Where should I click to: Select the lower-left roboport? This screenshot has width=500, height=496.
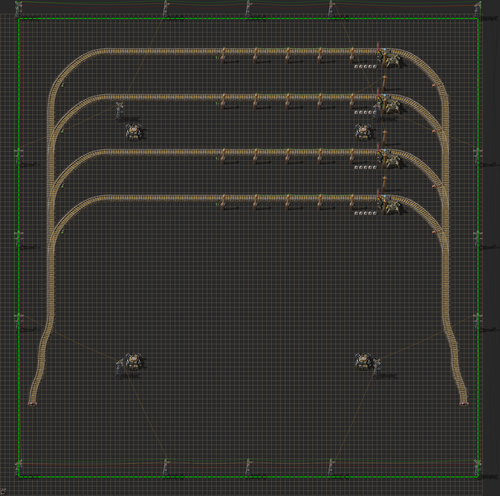134,362
